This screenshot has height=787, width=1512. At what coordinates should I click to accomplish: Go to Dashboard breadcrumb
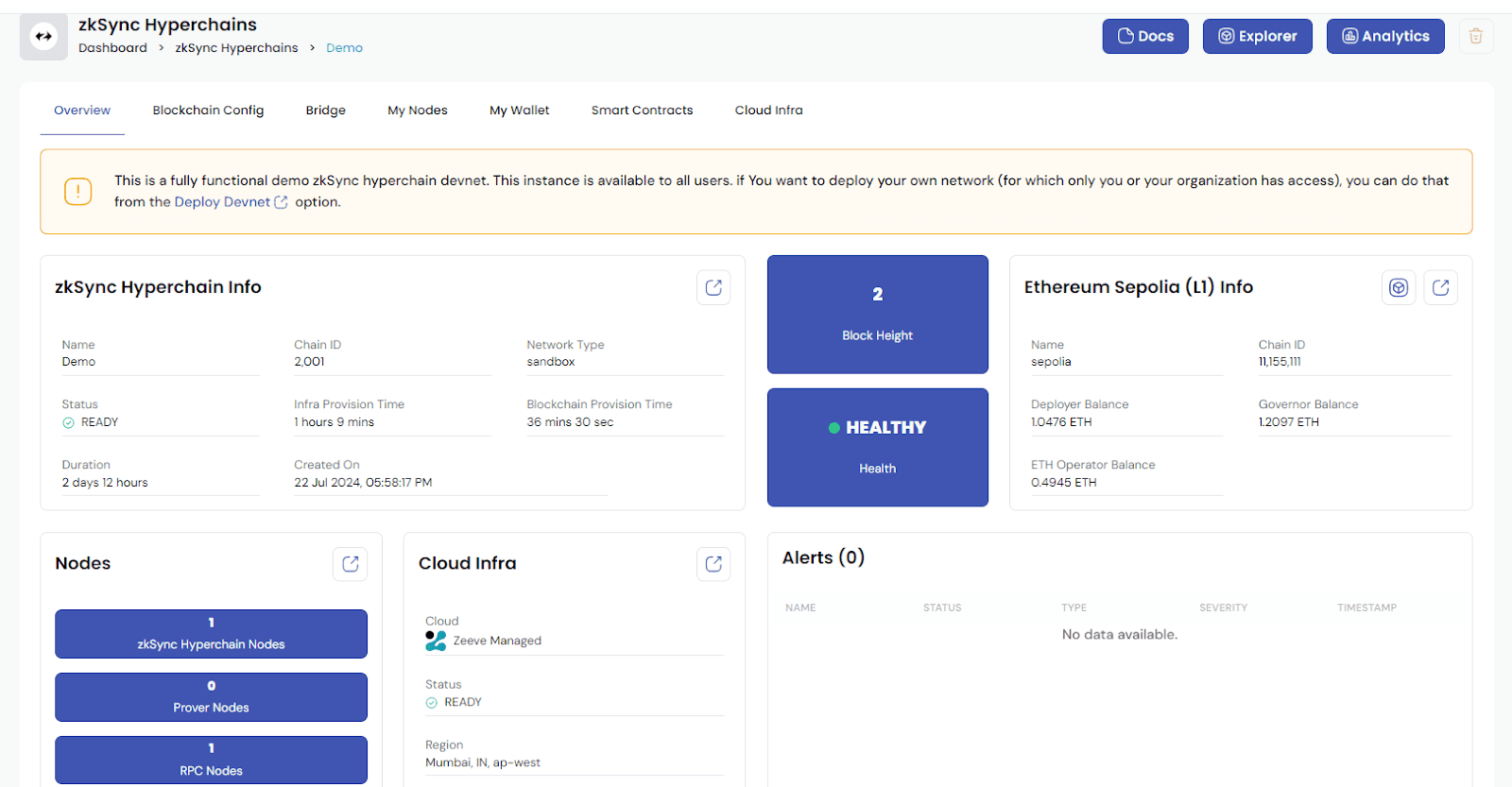(112, 48)
